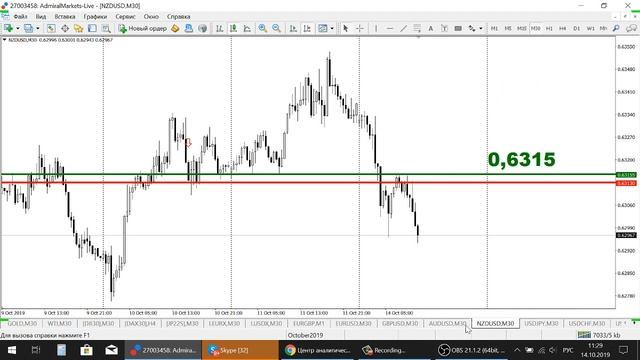
Task: Open the Strategy Tester icon
Action: point(106,28)
